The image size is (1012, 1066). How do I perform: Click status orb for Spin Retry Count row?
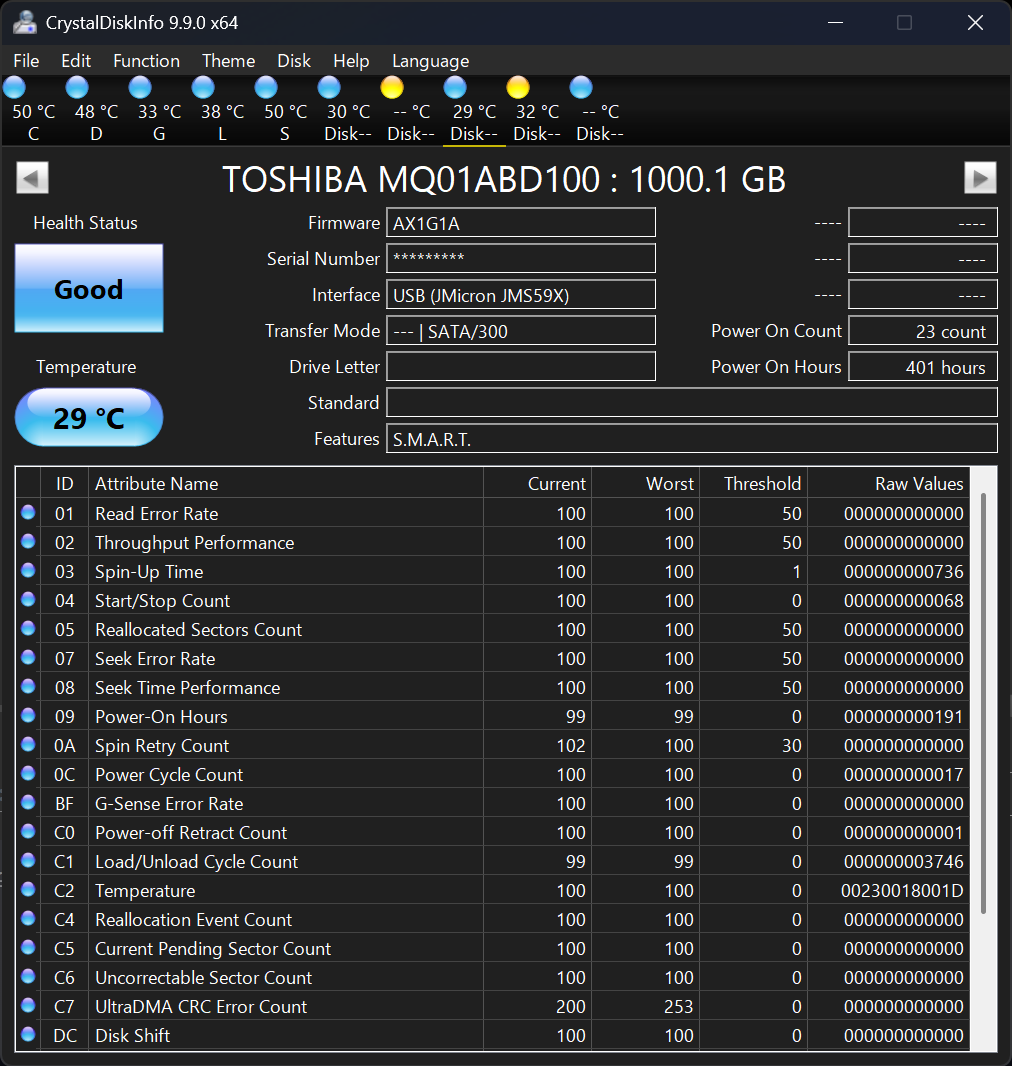click(x=28, y=744)
